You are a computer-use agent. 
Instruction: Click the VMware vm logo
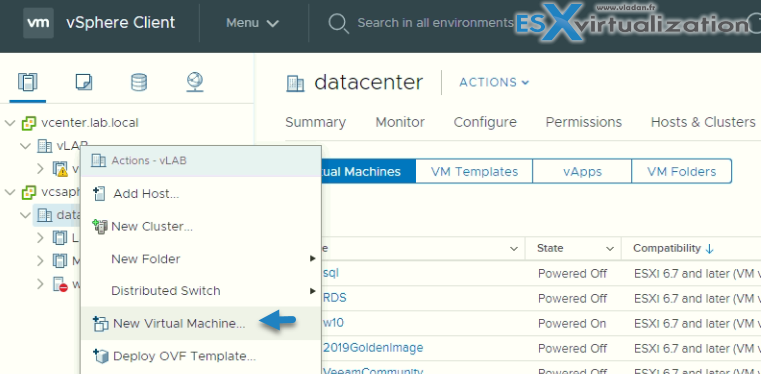point(38,23)
